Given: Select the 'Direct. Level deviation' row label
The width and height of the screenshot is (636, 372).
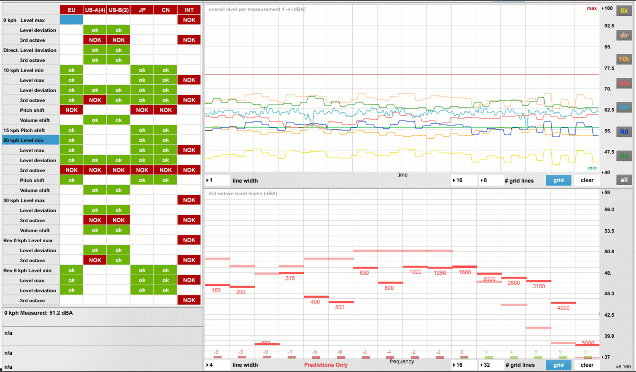Looking at the screenshot, I should coord(31,50).
